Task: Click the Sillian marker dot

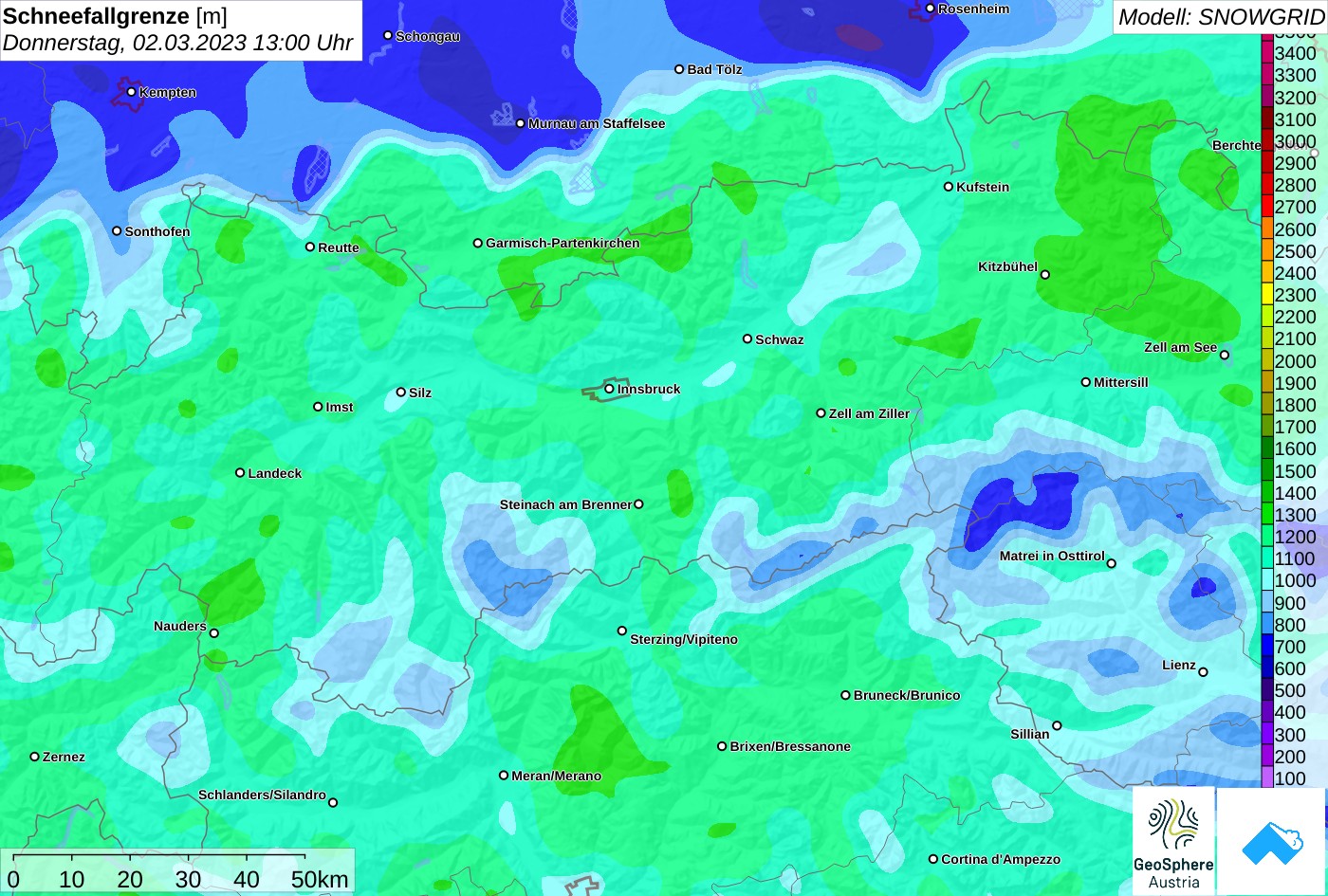Action: tap(1057, 726)
